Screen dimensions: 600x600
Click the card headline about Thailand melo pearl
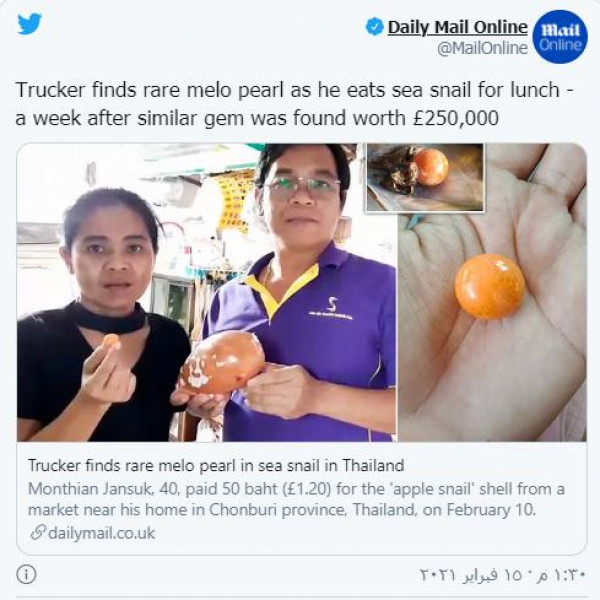click(216, 466)
